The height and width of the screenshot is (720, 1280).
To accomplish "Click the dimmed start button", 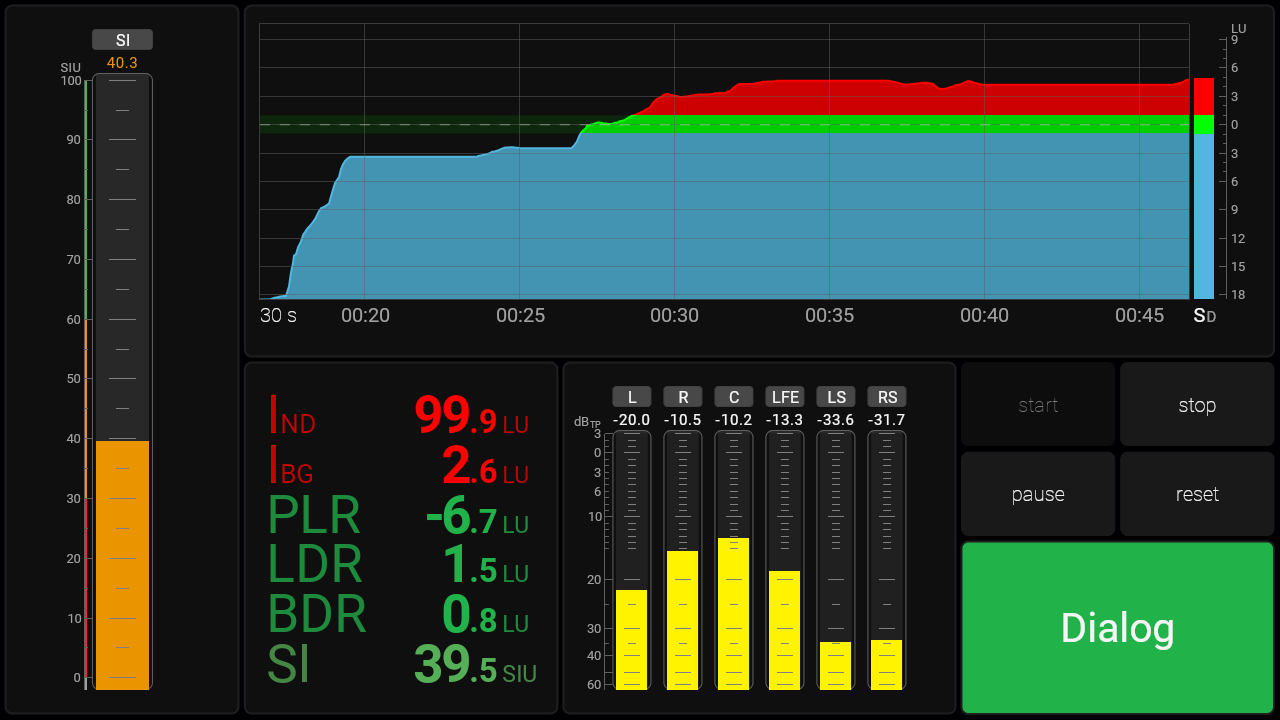I will (x=1038, y=405).
